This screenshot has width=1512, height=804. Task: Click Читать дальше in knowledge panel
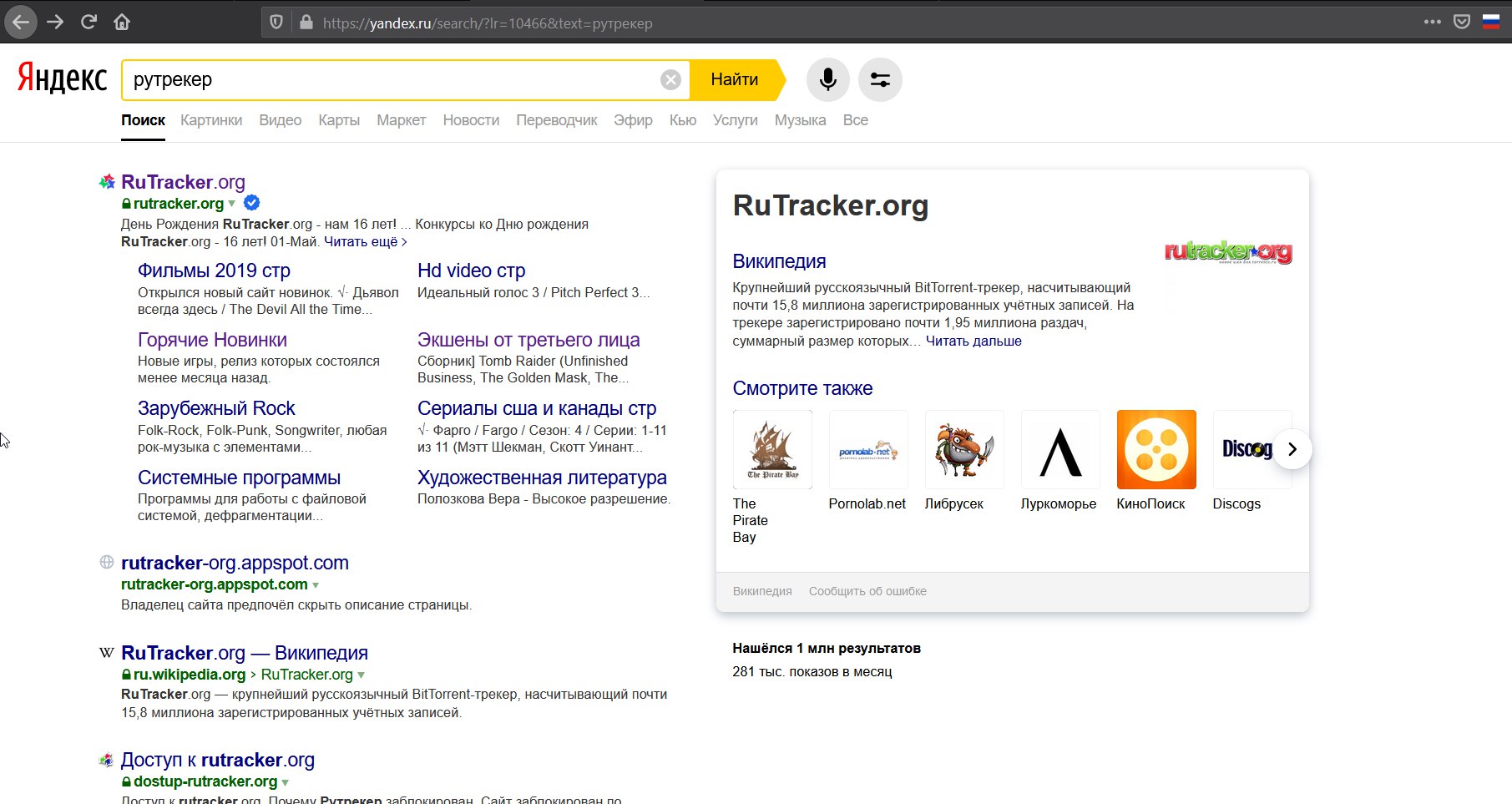973,341
